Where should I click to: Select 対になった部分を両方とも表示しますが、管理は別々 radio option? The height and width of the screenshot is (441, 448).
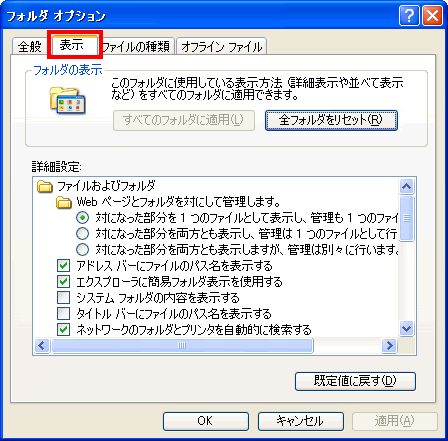click(x=82, y=249)
